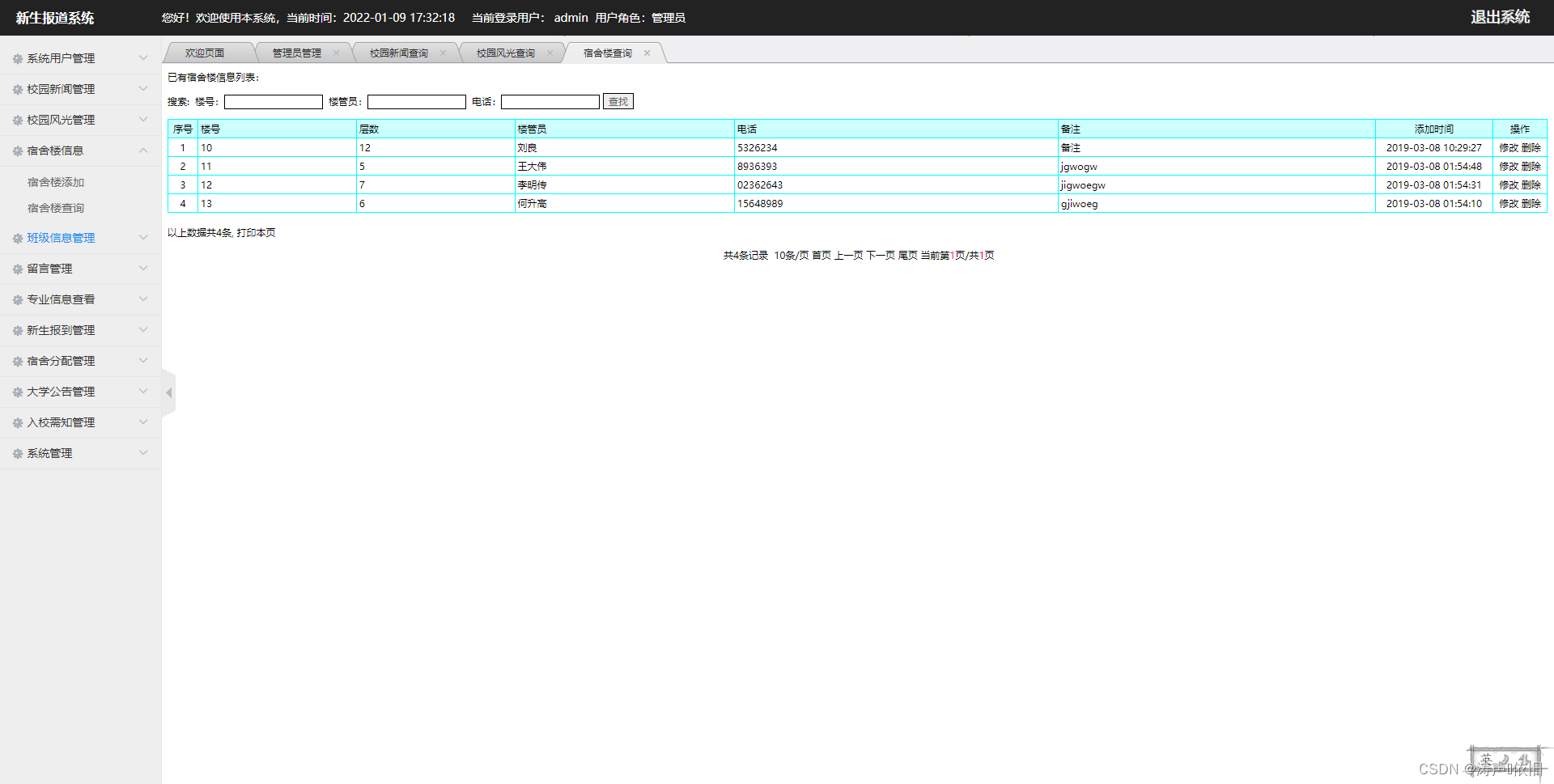
Task: Click the gear icon beside 班级信息管理
Action: pos(17,239)
